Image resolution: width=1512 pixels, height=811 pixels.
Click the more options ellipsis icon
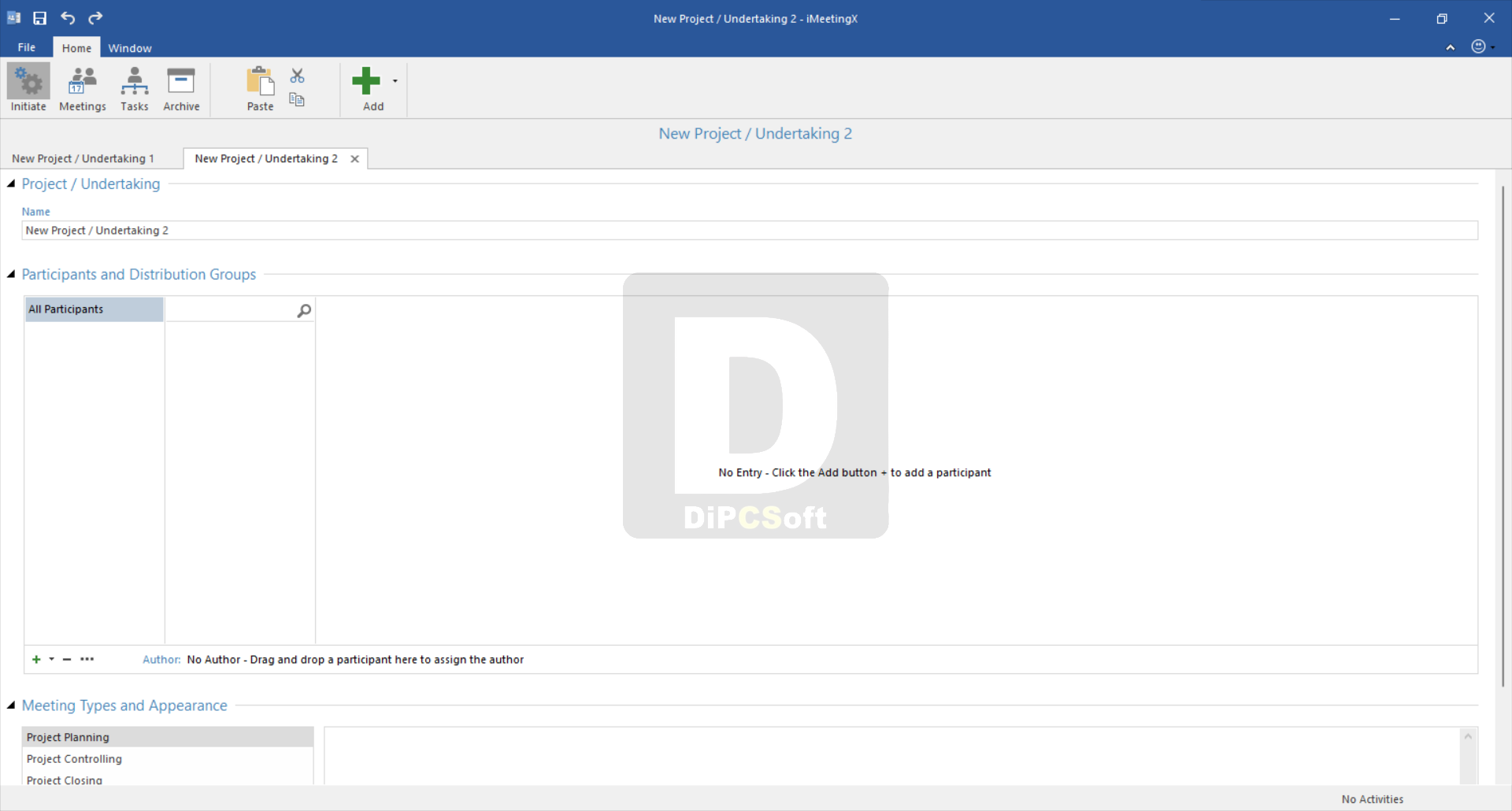(x=87, y=659)
